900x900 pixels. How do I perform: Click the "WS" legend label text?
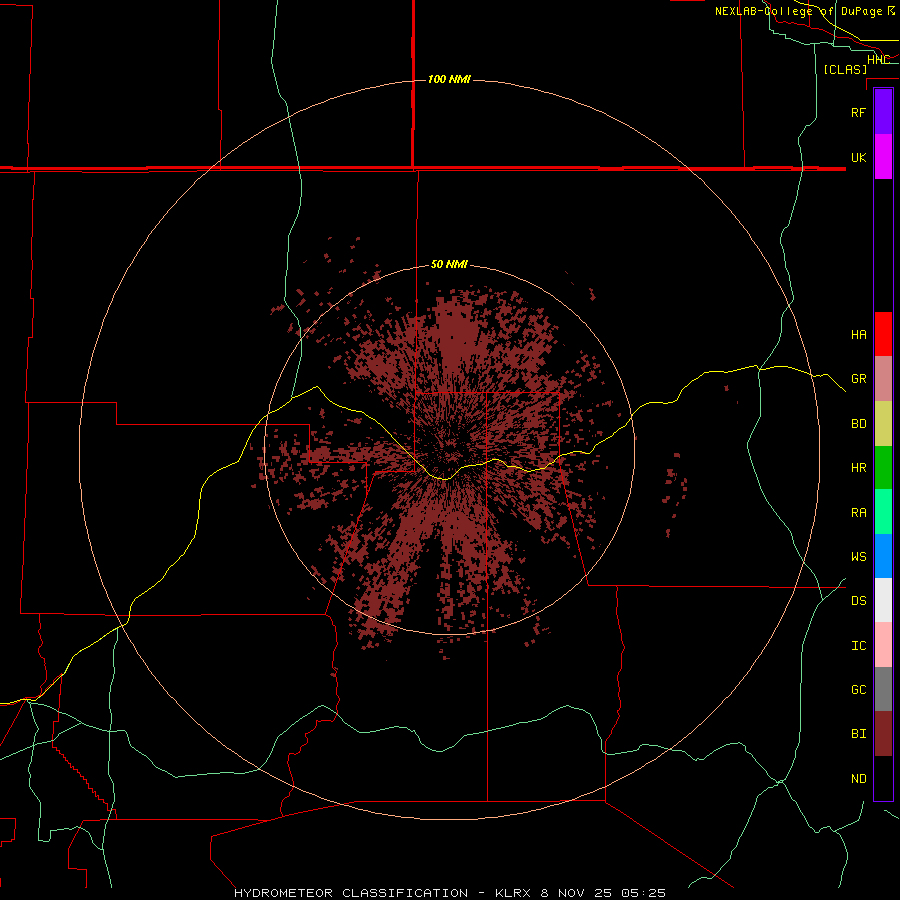click(x=858, y=556)
